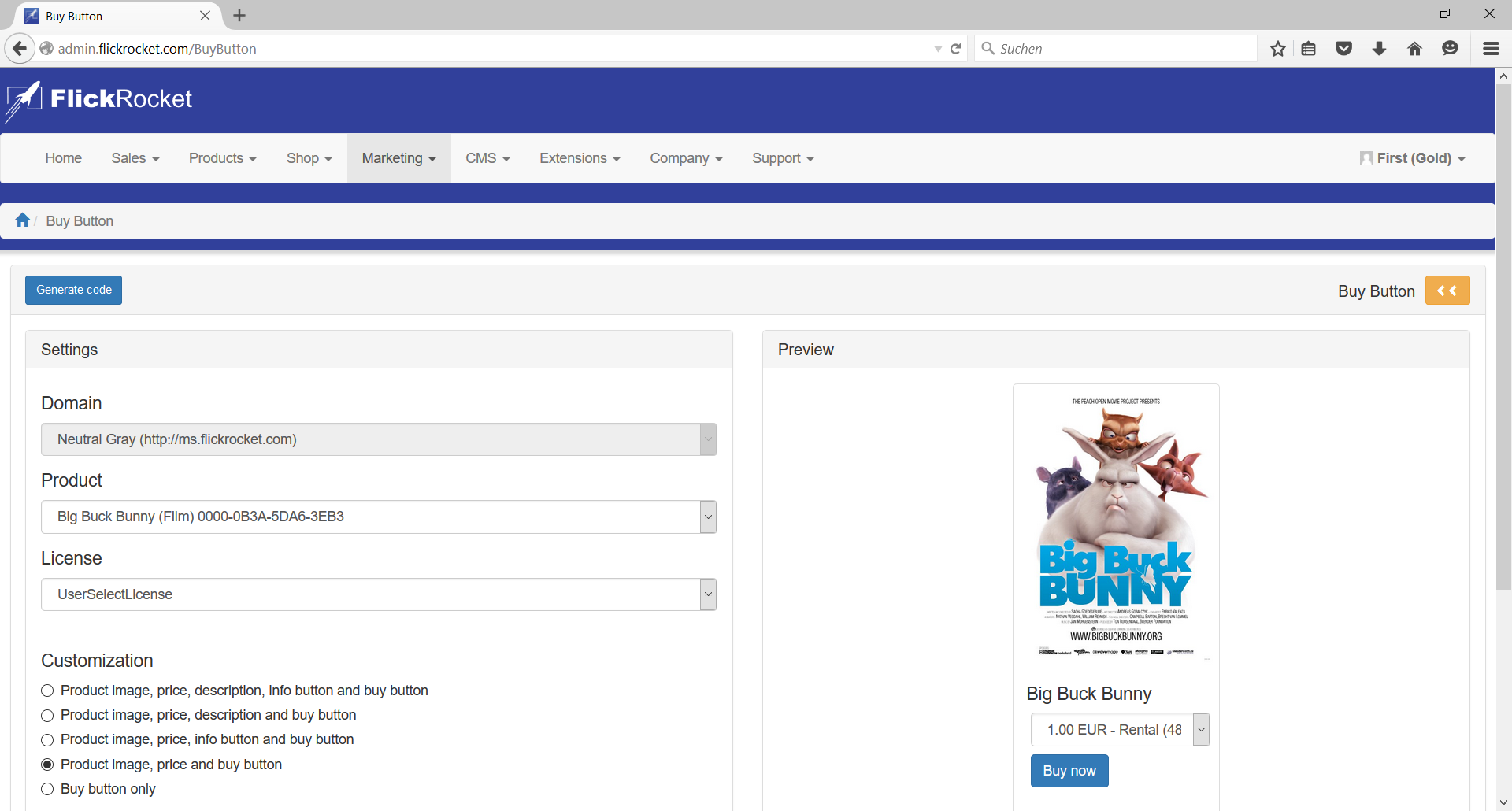Click the Big Buck Bunny poster image
The height and width of the screenshot is (811, 1512).
[x=1116, y=527]
